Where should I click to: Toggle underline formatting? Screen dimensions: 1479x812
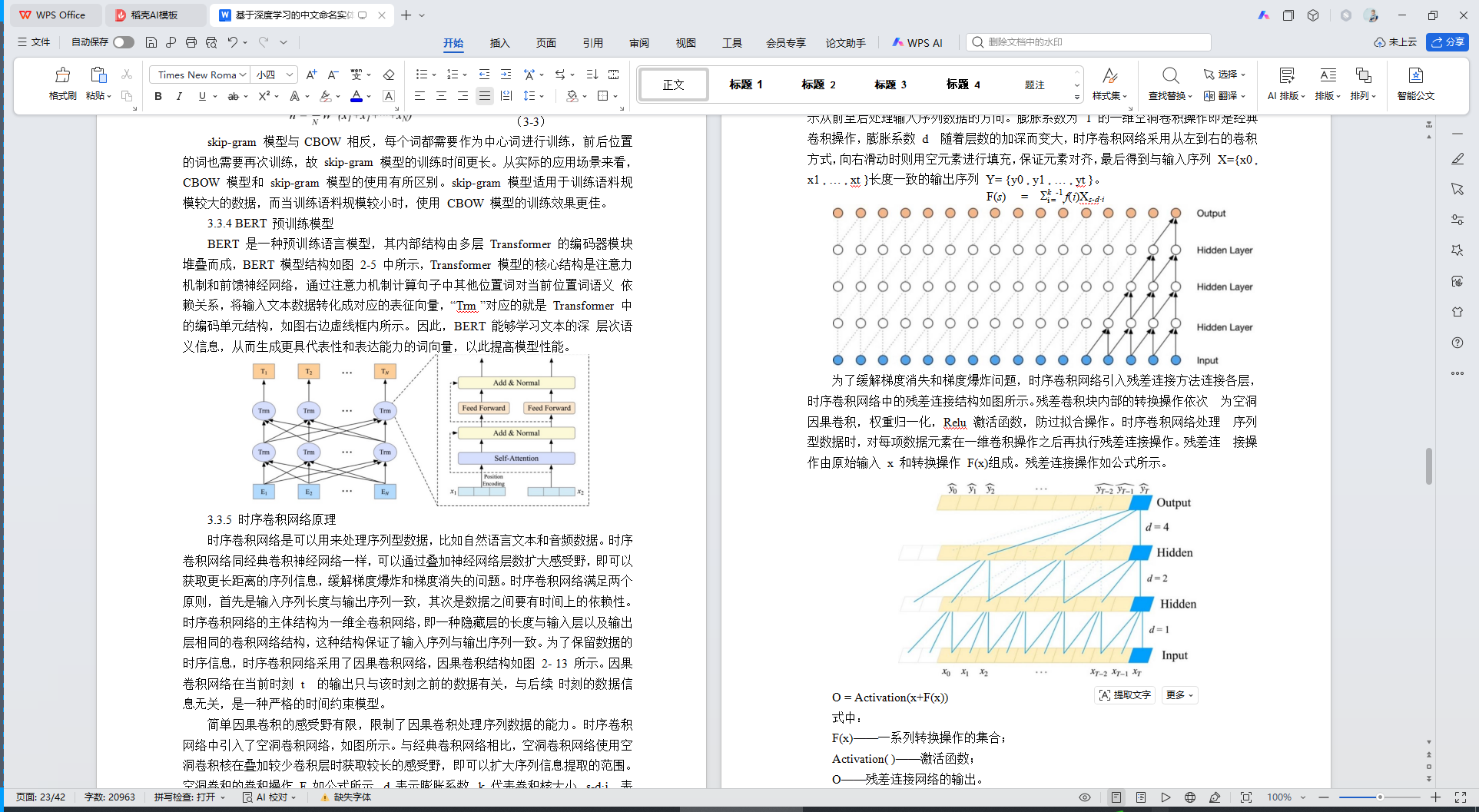coord(202,96)
